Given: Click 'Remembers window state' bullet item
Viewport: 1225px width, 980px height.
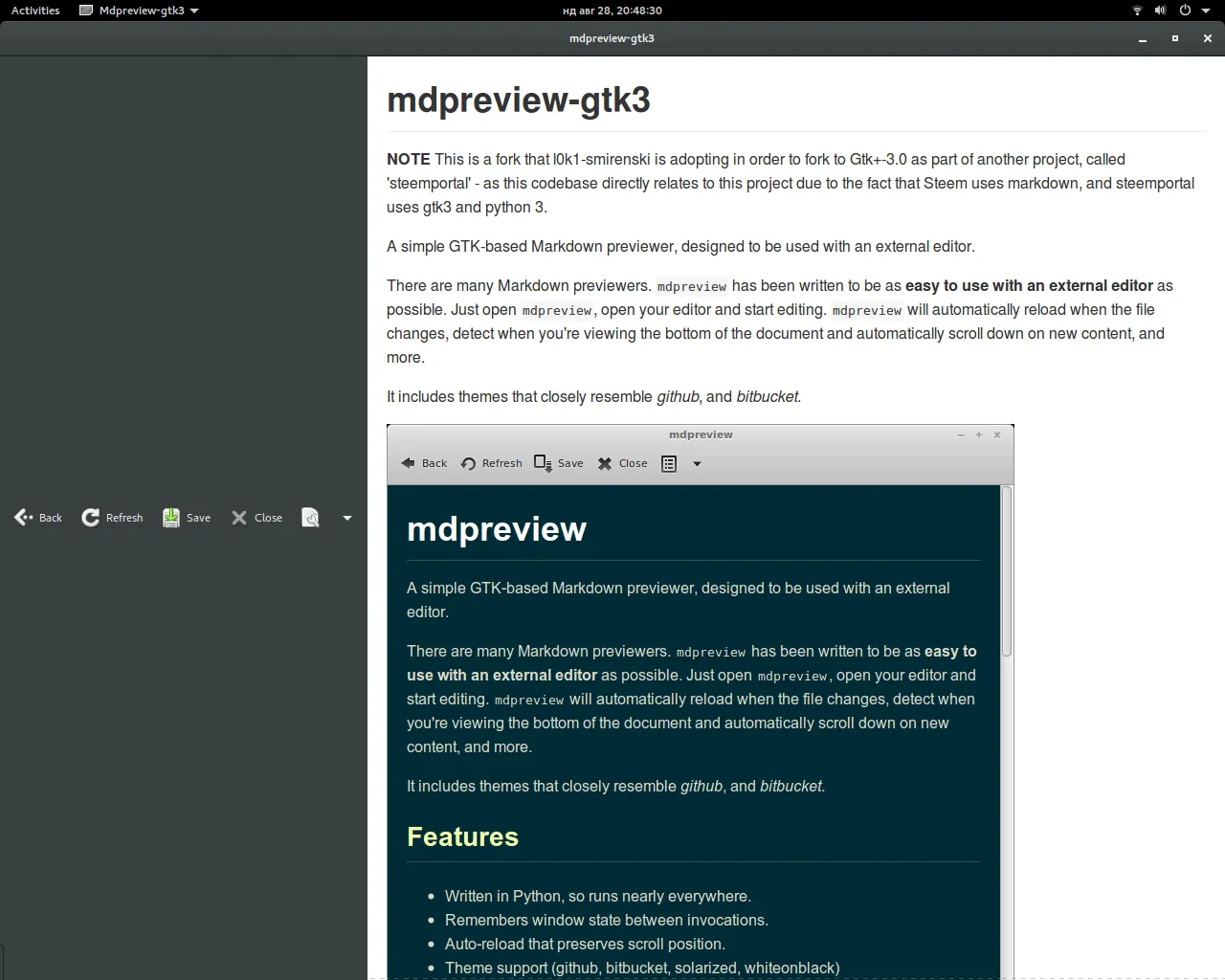Looking at the screenshot, I should pyautogui.click(x=607, y=921).
